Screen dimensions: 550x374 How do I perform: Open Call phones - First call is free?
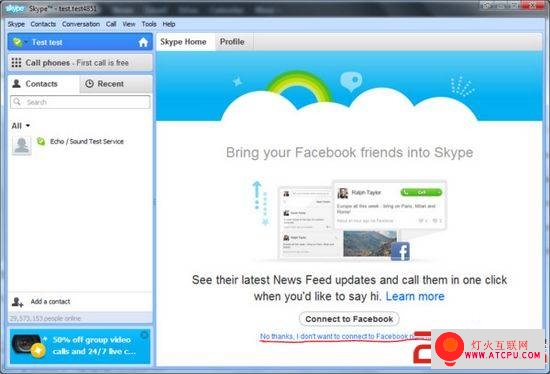tap(80, 63)
